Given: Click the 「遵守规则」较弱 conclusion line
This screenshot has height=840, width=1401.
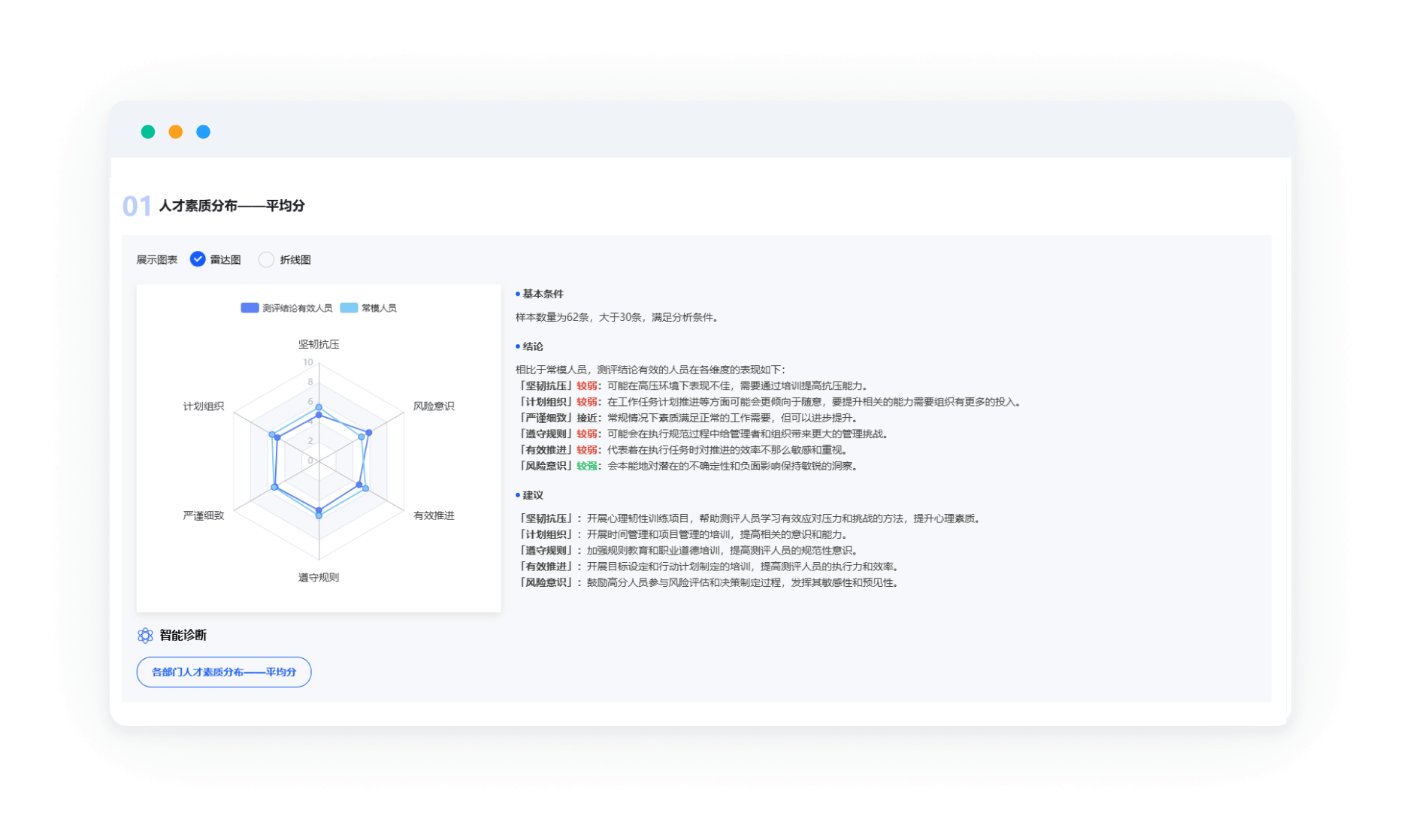Looking at the screenshot, I should 704,434.
